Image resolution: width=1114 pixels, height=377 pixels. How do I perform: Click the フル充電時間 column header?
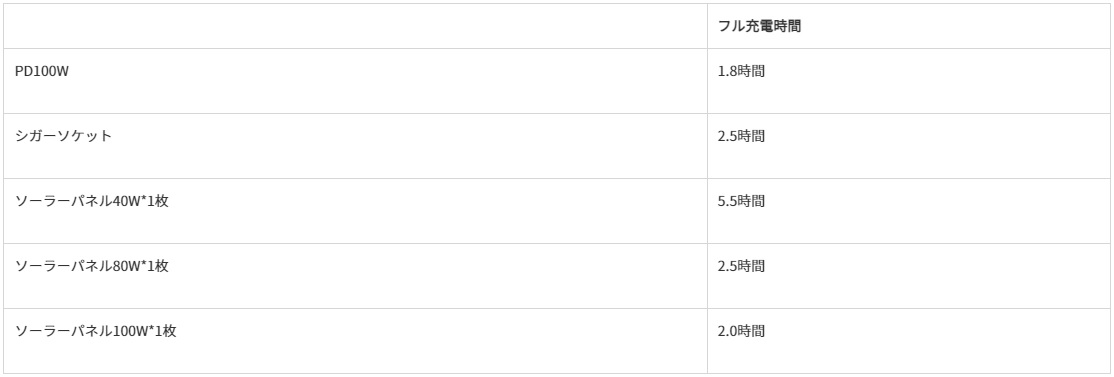pos(759,27)
